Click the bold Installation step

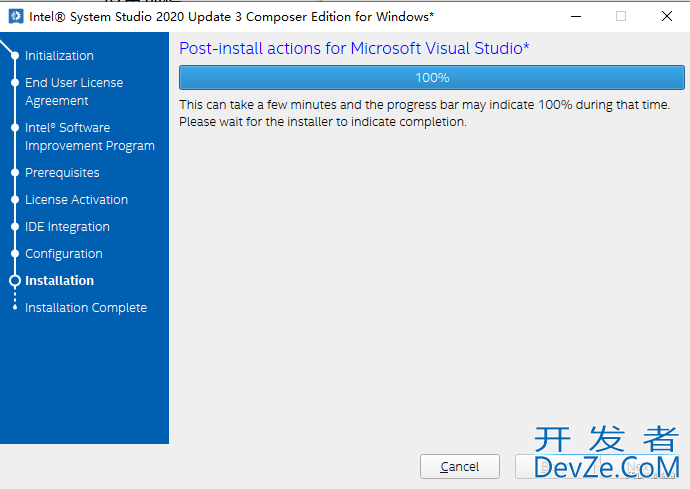(59, 281)
